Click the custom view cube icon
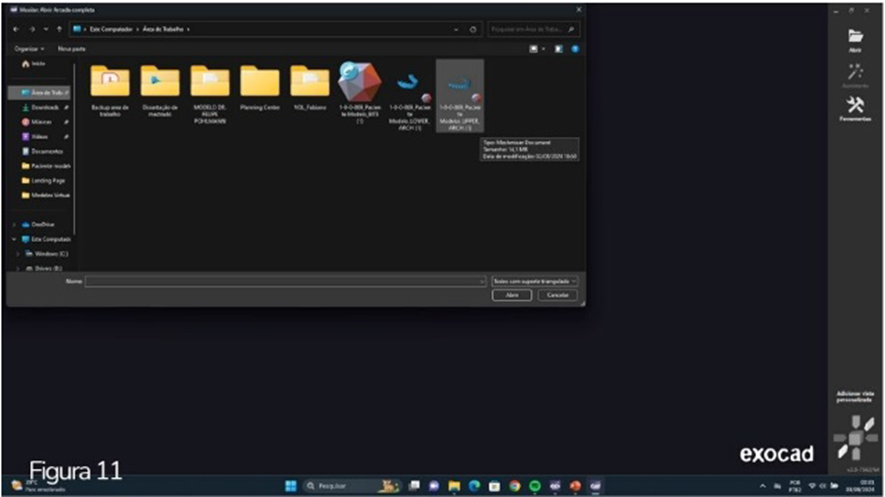The image size is (885, 497). [854, 437]
